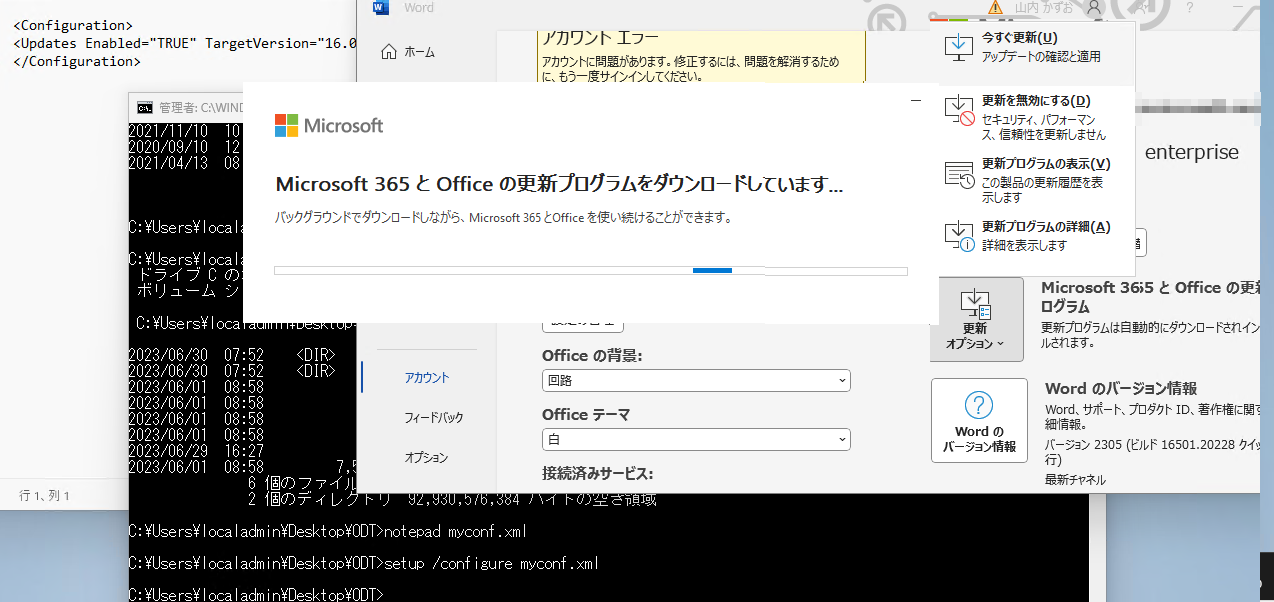Click the 6 個のファイル line in command prompt
The image size is (1274, 602).
[x=302, y=483]
